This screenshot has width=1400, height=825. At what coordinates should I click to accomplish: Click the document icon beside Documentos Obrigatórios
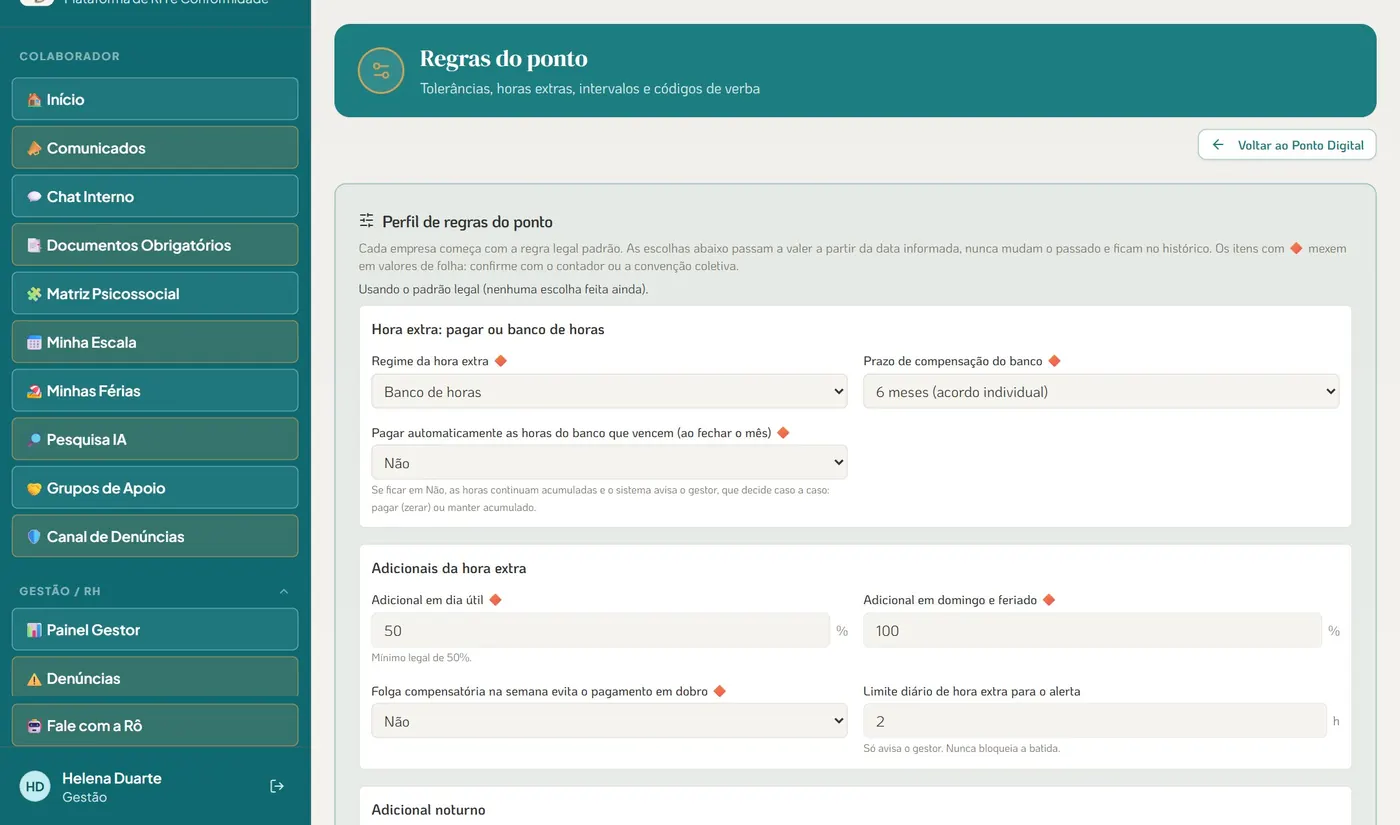tap(34, 245)
